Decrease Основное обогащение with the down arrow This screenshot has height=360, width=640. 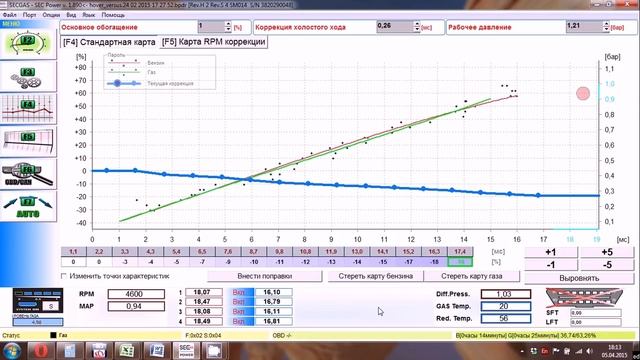(228, 30)
